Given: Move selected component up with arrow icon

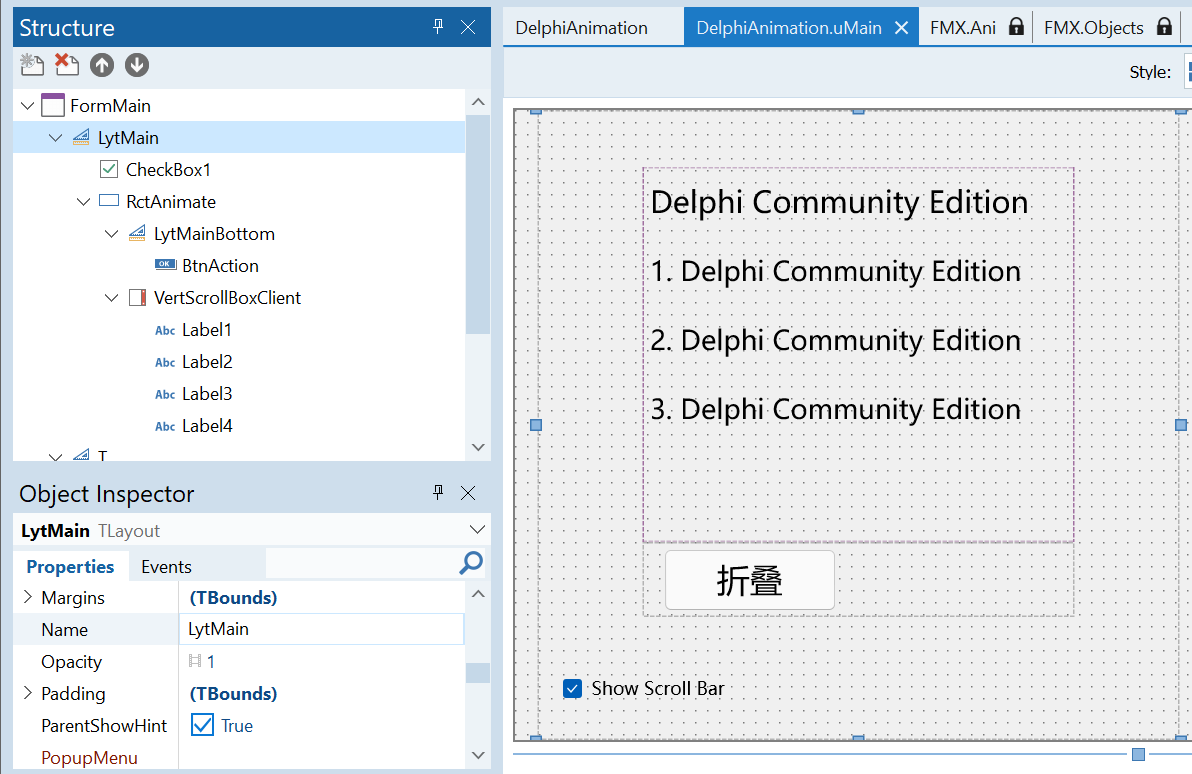Looking at the screenshot, I should tap(102, 65).
